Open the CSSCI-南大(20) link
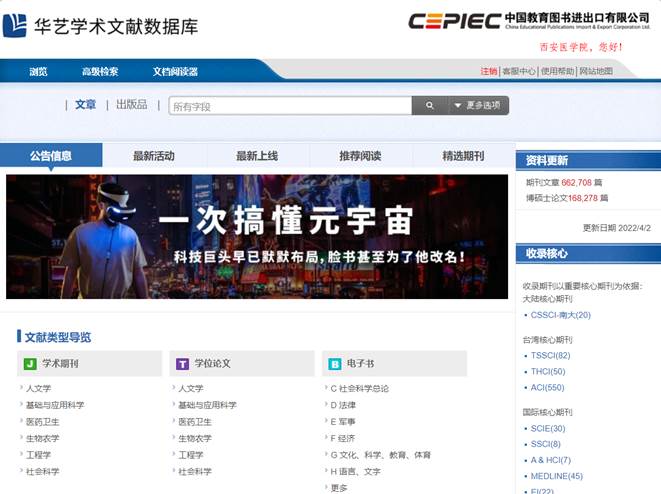This screenshot has width=661, height=494. pos(561,315)
